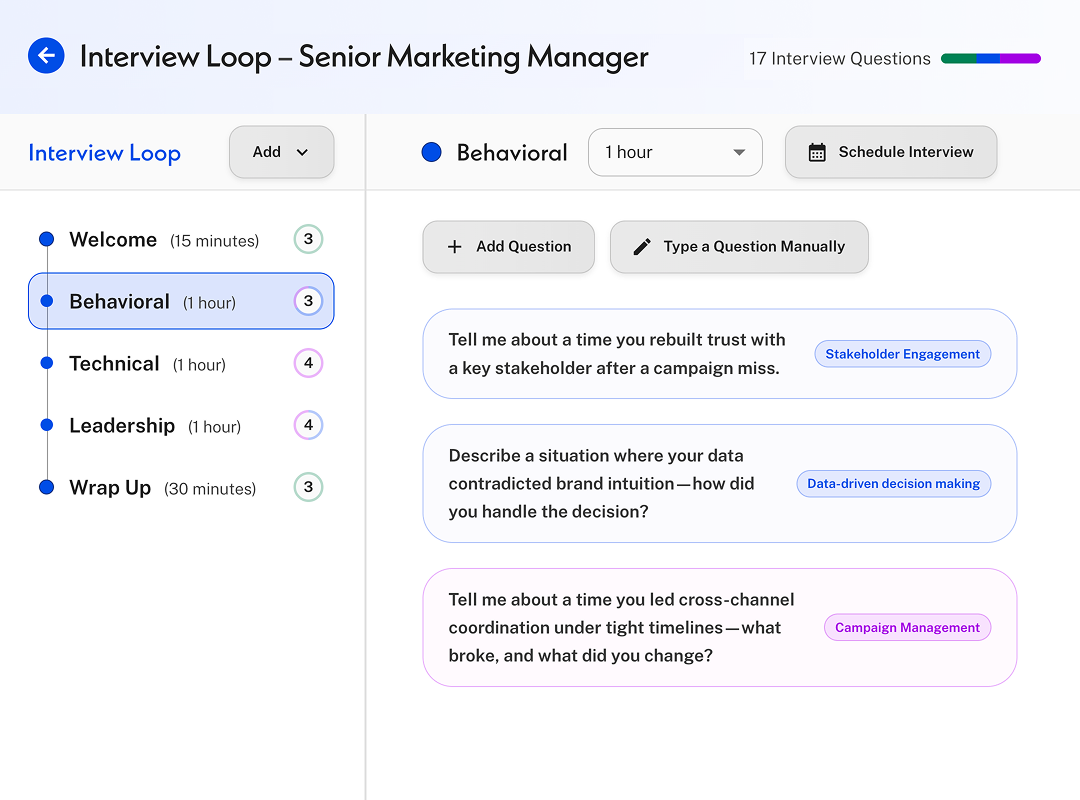
Task: Click the Welcome question count badge
Action: pyautogui.click(x=308, y=239)
